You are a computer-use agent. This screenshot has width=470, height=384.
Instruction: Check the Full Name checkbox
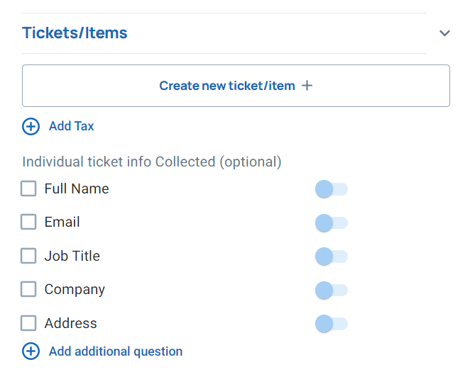point(28,189)
